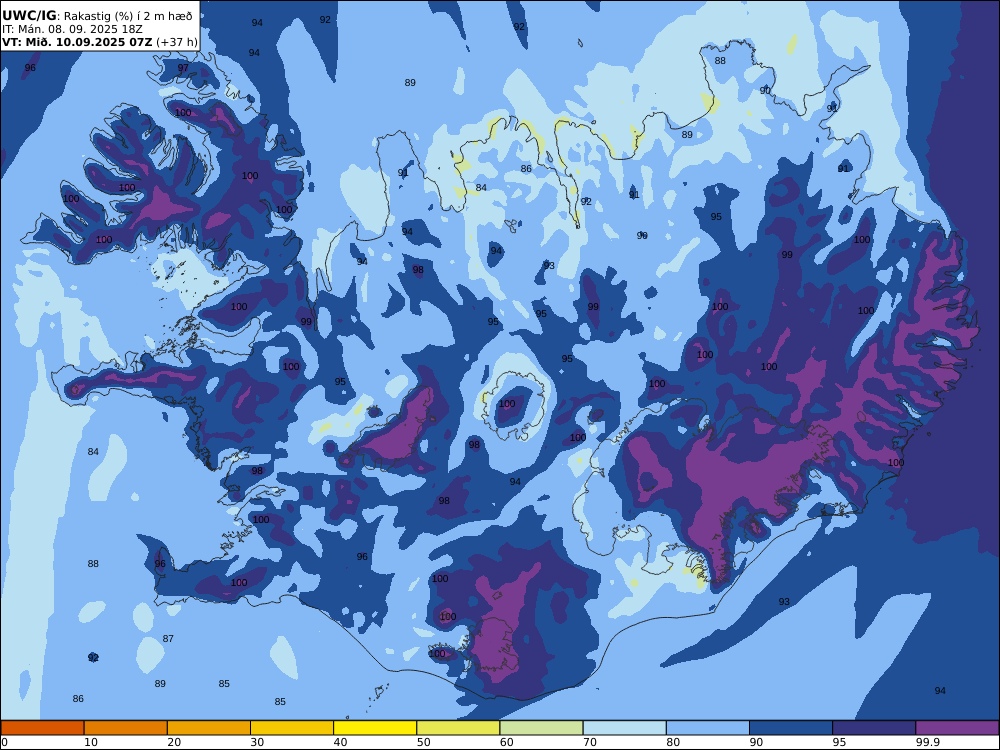Click the humidity value '87' over the sea
Image resolution: width=1000 pixels, height=750 pixels.
tap(168, 638)
